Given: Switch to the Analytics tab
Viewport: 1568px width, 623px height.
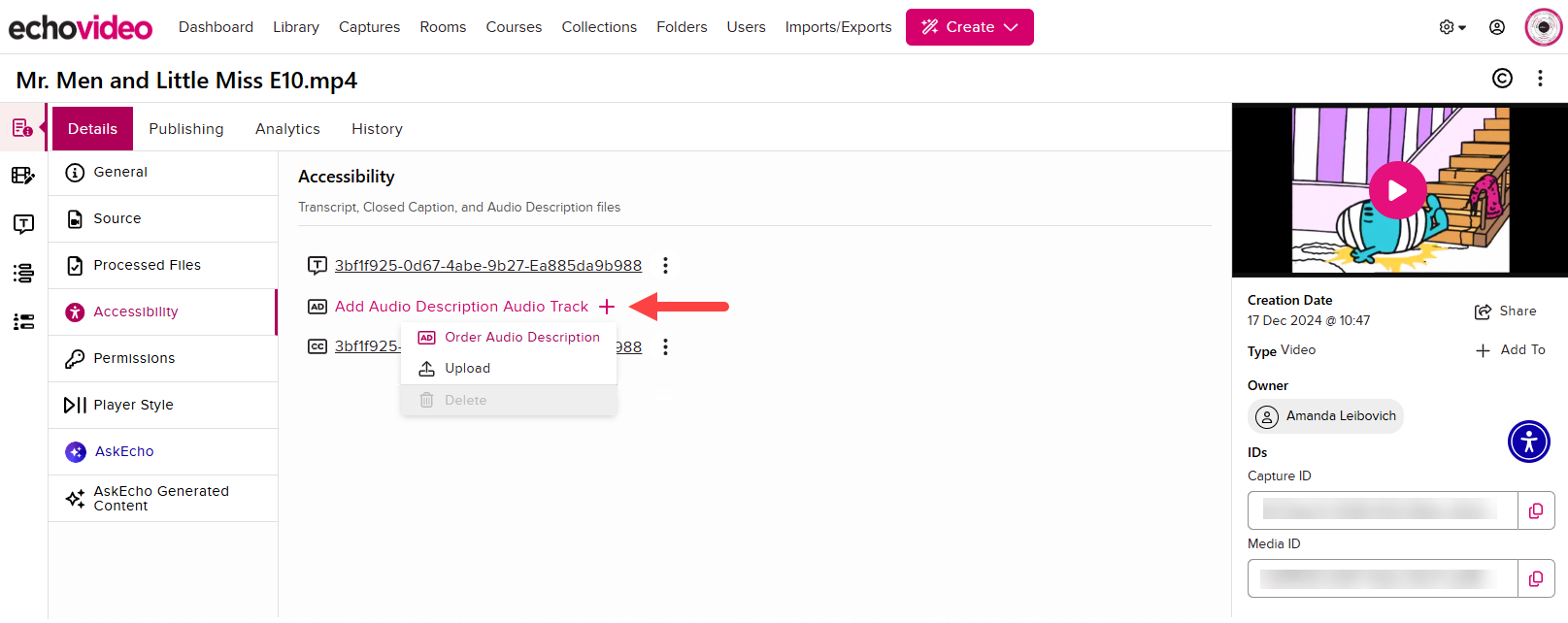Looking at the screenshot, I should click(x=287, y=128).
